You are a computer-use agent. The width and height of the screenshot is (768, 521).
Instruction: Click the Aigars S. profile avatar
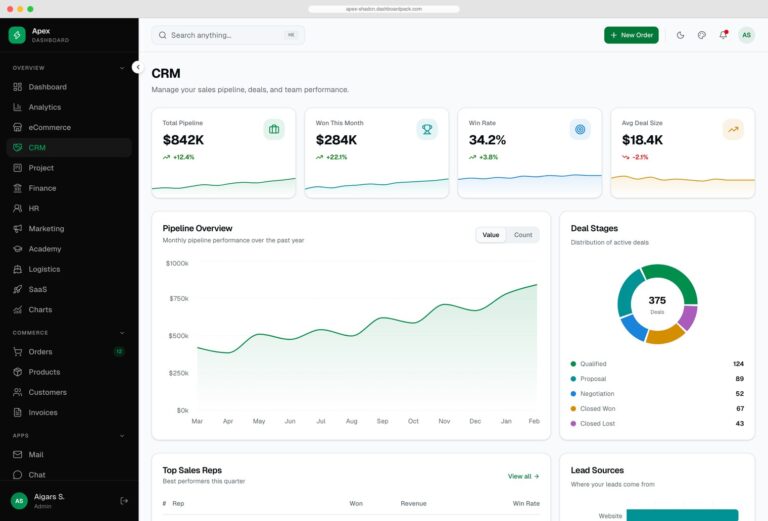coord(19,501)
